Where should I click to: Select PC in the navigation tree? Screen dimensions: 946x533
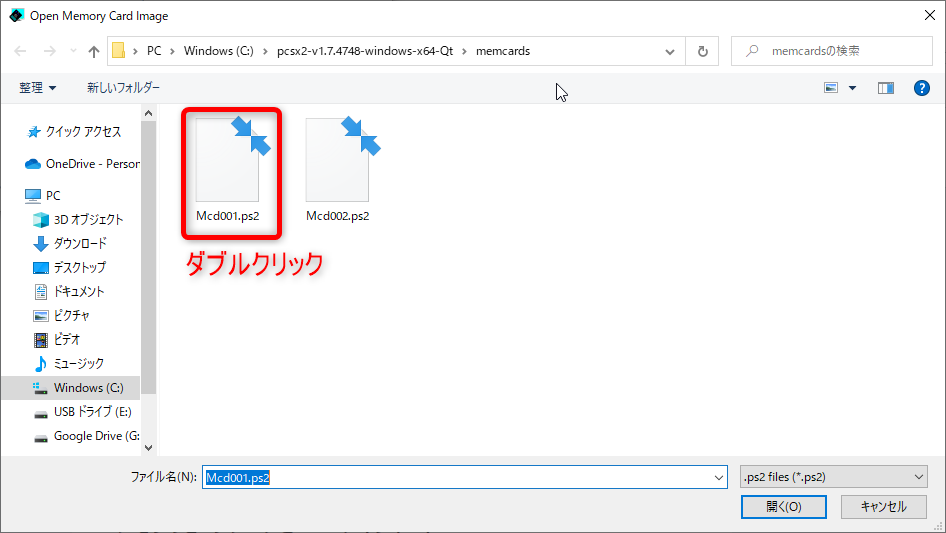[x=43, y=196]
